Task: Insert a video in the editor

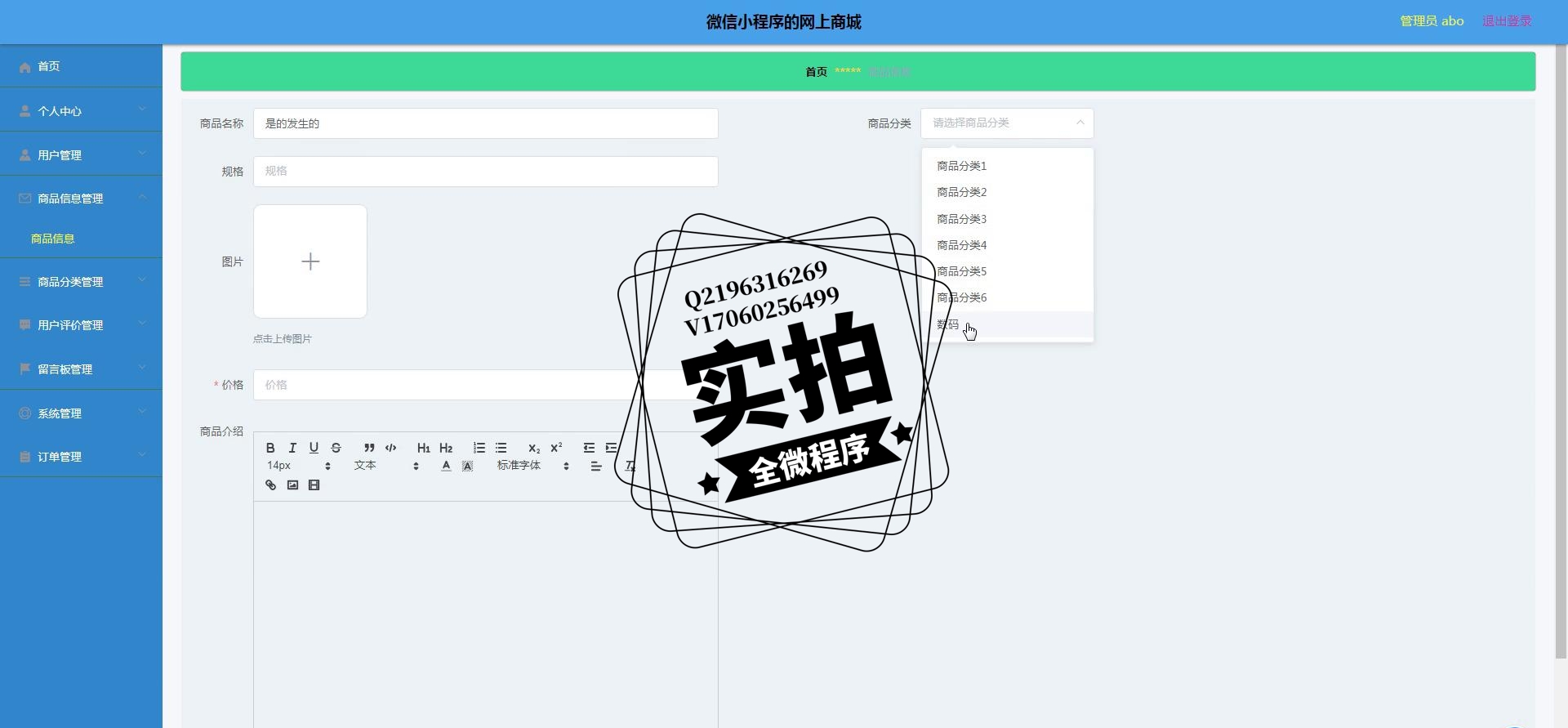Action: 314,485
